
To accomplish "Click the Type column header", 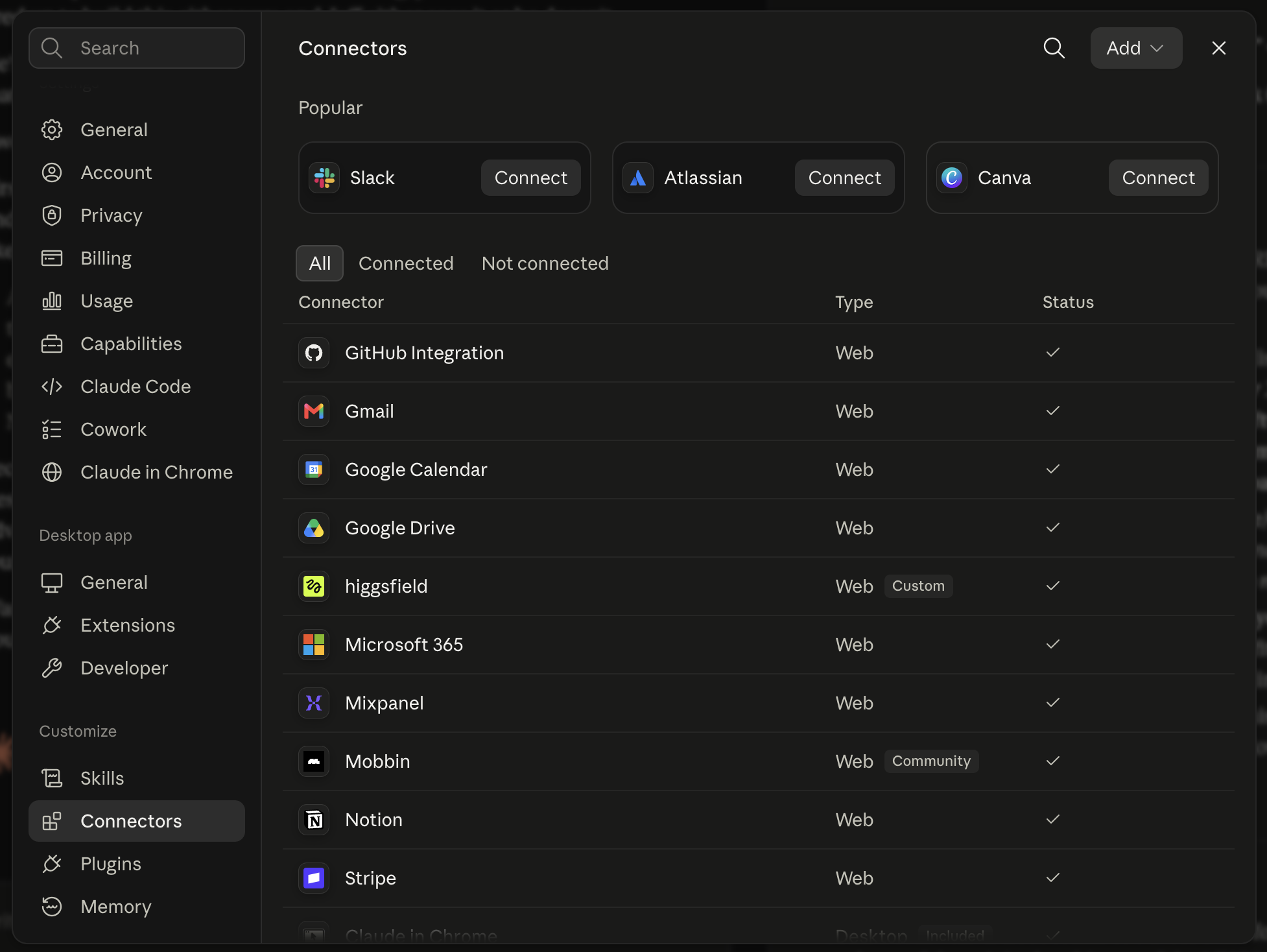I will (854, 302).
